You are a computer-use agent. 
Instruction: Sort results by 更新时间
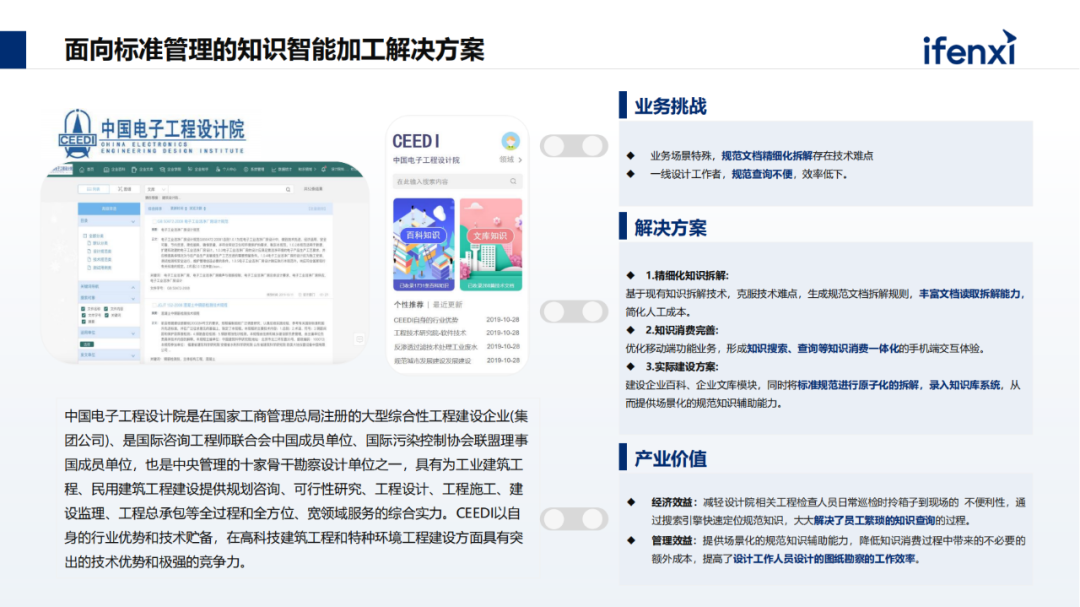click(x=178, y=208)
